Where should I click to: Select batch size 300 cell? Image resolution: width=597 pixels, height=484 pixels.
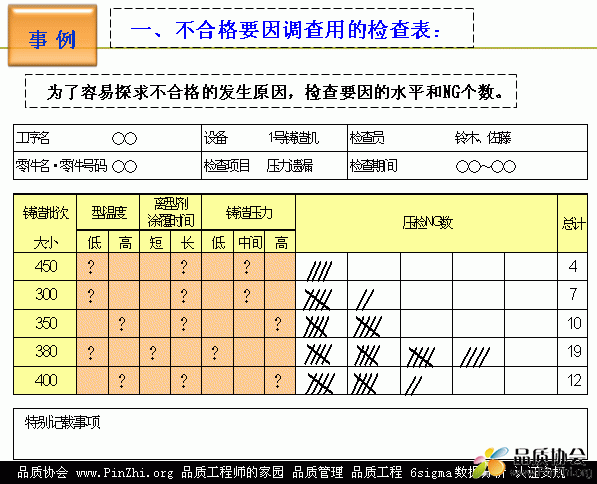point(45,295)
